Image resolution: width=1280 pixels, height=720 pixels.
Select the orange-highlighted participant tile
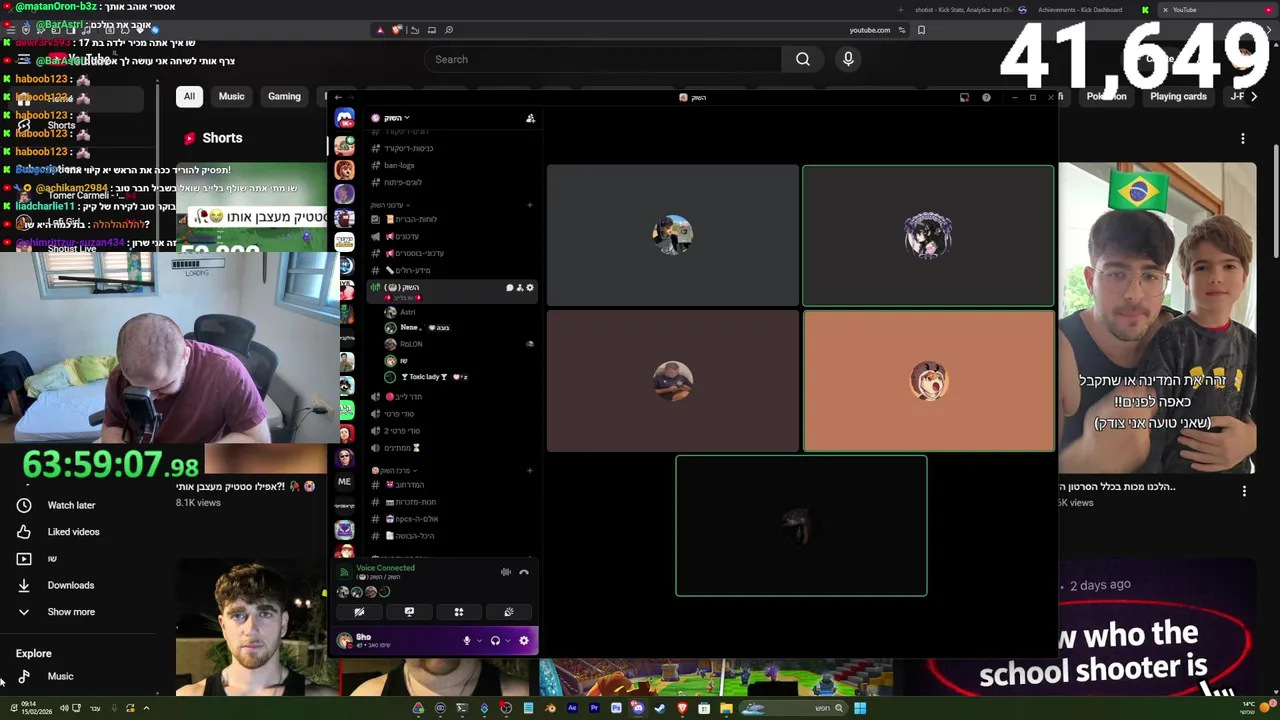pos(928,381)
